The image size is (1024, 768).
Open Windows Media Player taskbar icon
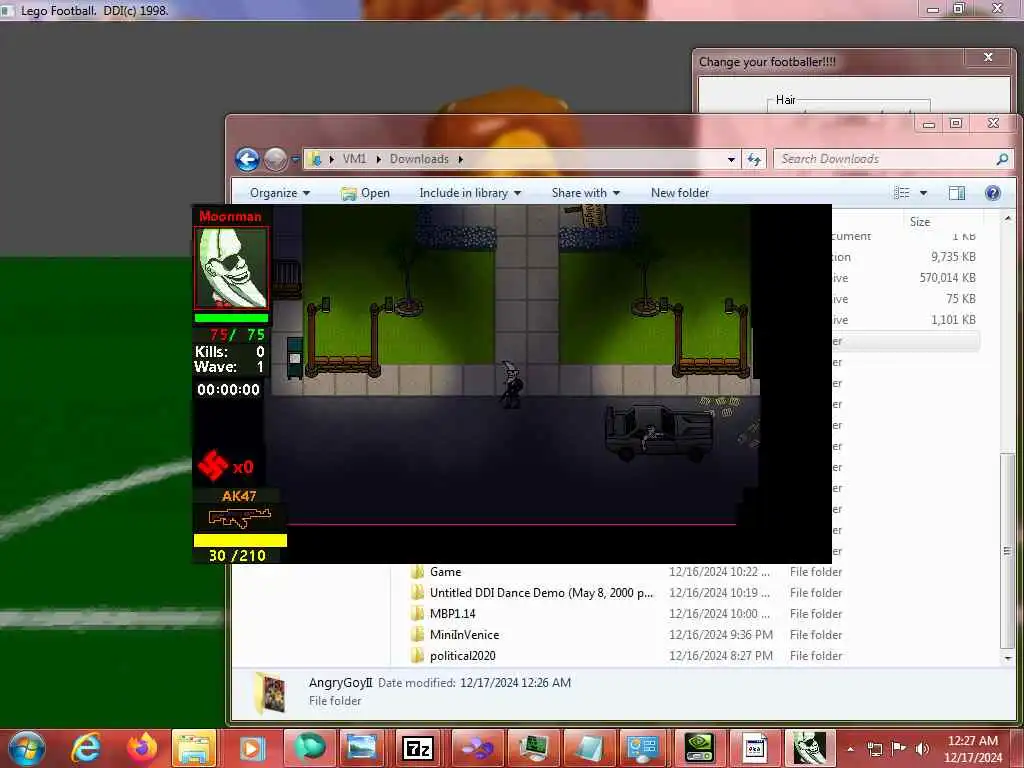click(251, 748)
